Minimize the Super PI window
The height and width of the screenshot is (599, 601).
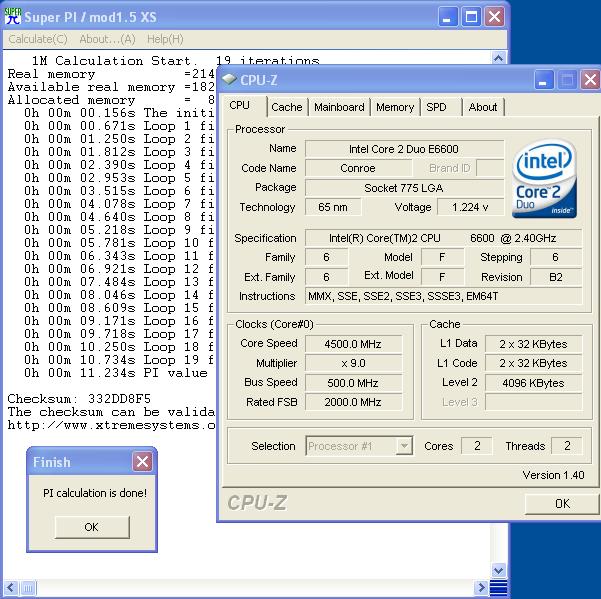click(448, 17)
